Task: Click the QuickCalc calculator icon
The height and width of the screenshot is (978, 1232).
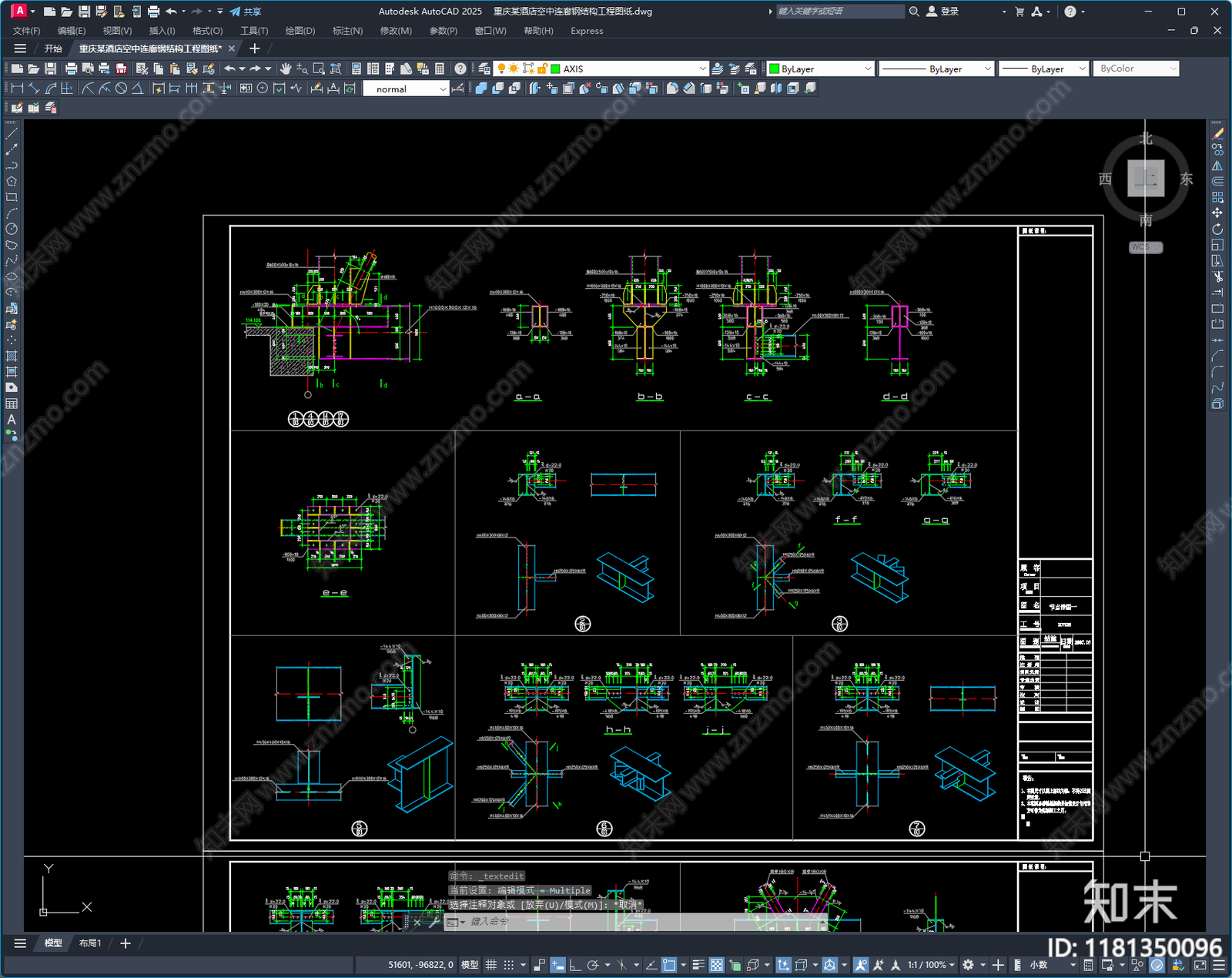Action: [440, 69]
